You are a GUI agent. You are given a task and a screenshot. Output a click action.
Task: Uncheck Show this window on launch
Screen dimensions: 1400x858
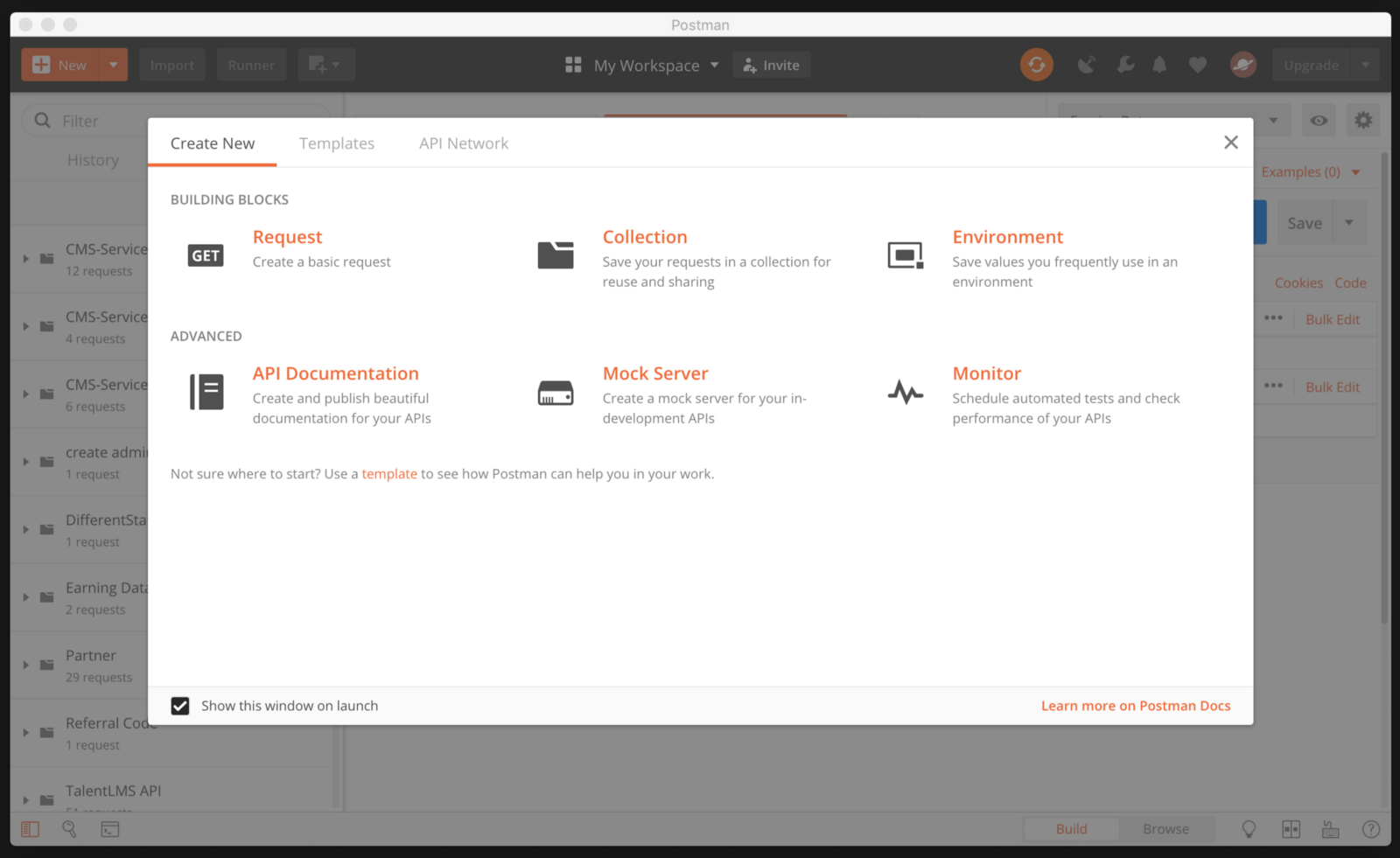[x=180, y=706]
